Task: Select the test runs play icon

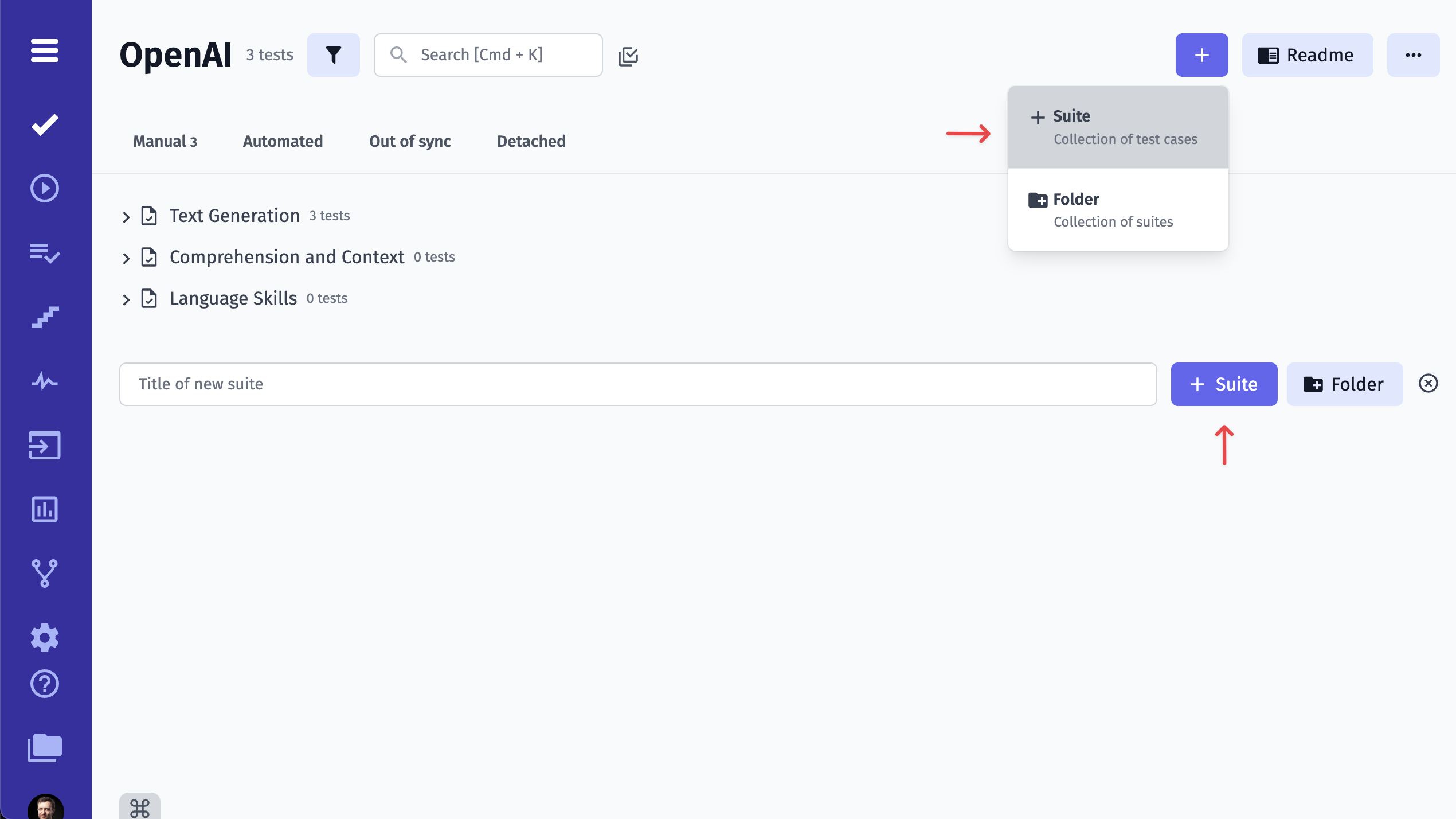Action: pos(44,188)
